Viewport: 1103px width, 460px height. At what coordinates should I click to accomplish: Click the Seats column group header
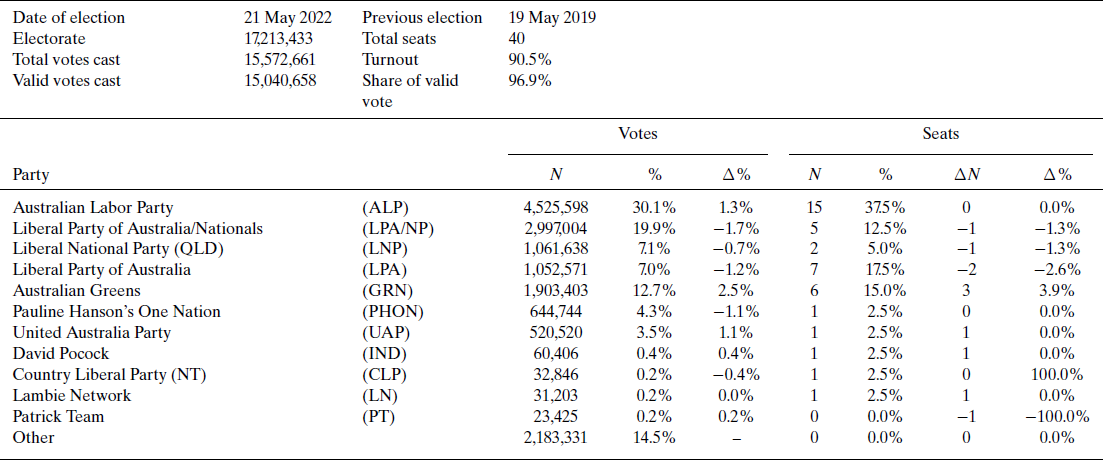[940, 133]
